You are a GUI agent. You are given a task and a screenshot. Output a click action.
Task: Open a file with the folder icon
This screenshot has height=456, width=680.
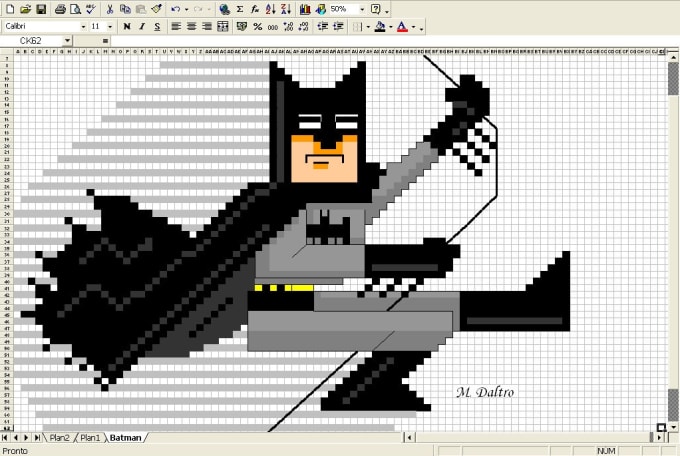click(25, 9)
